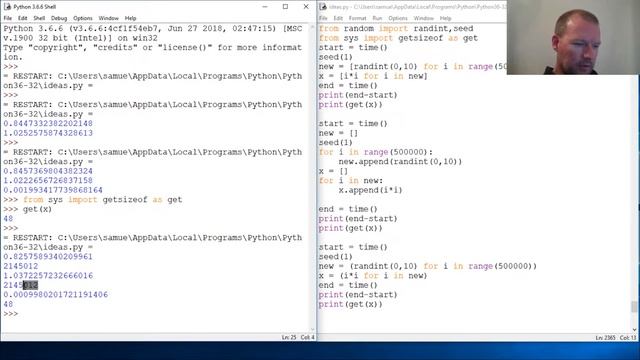Click the last empty >>> shell prompt

click(x=11, y=314)
